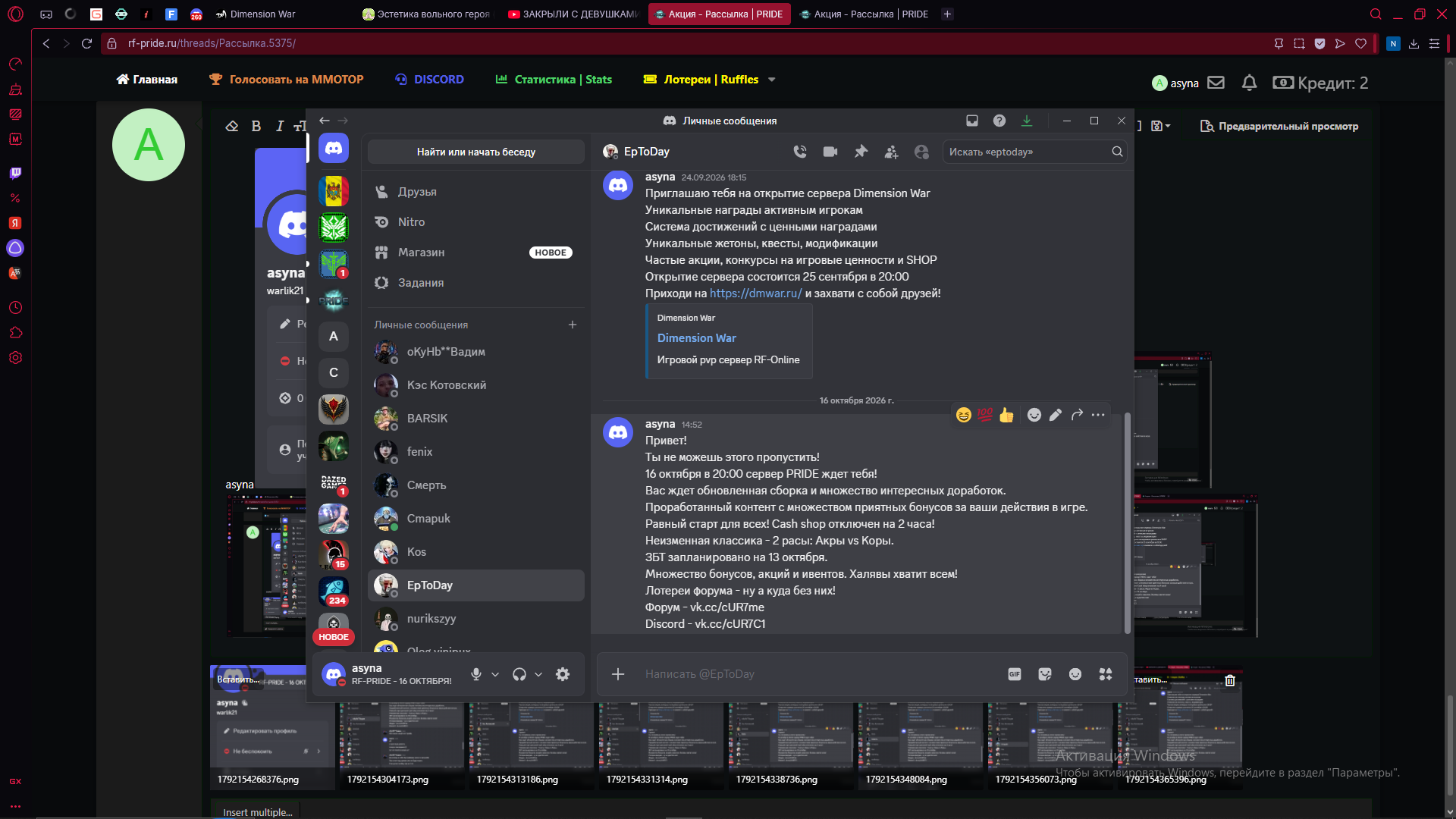Open the sticker picker in message box
Image resolution: width=1456 pixels, height=819 pixels.
point(1045,674)
